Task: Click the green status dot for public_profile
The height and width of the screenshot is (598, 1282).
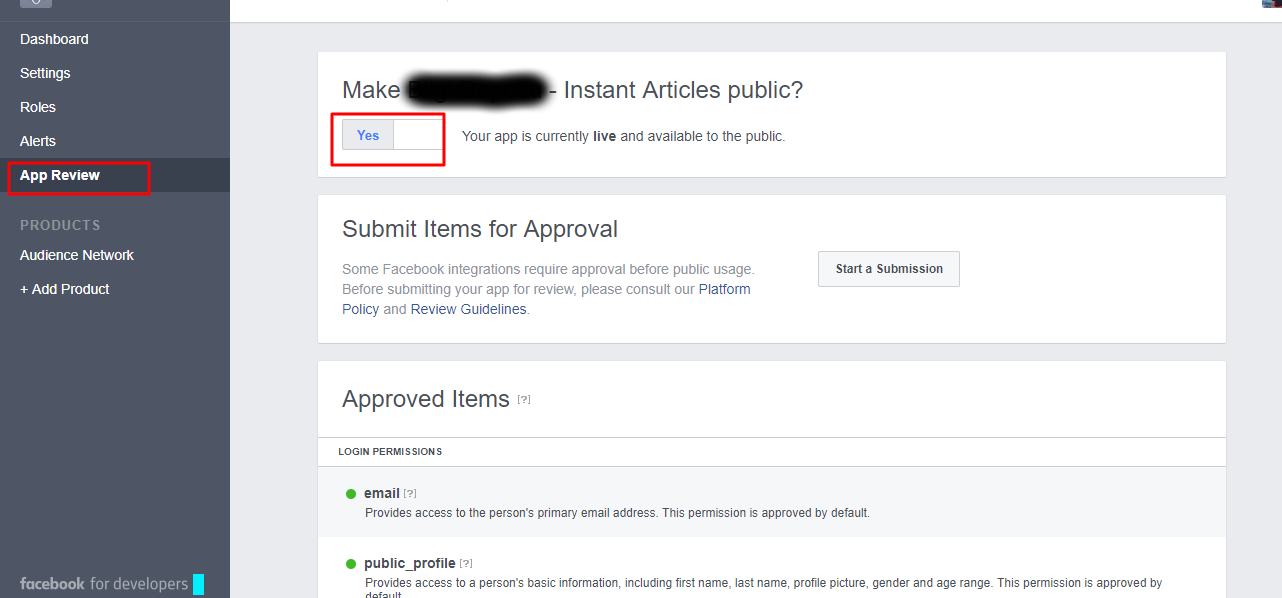Action: pos(351,564)
